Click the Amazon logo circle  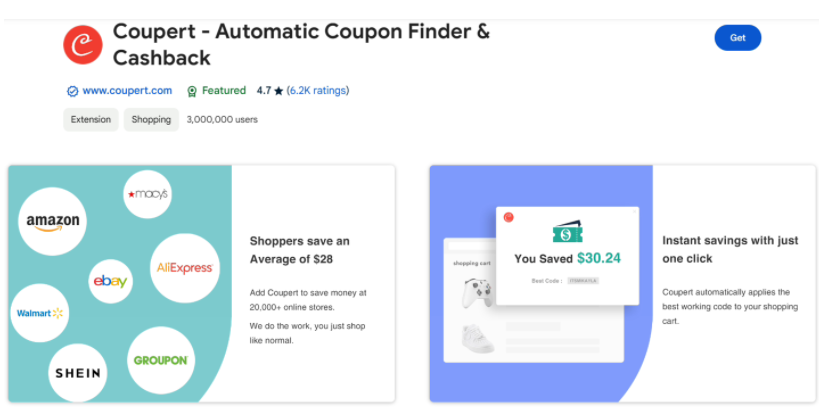tap(52, 221)
